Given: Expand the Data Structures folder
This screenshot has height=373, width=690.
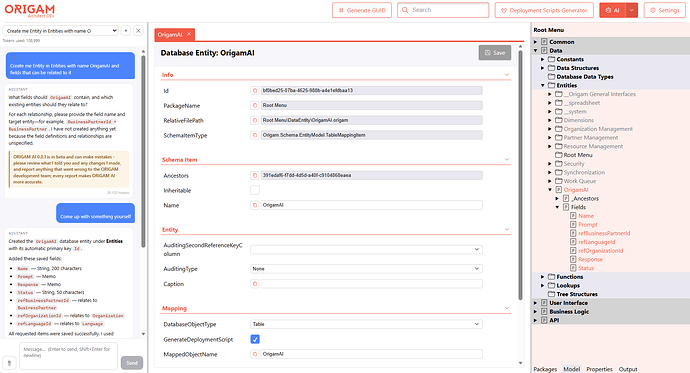Looking at the screenshot, I should pos(543,68).
